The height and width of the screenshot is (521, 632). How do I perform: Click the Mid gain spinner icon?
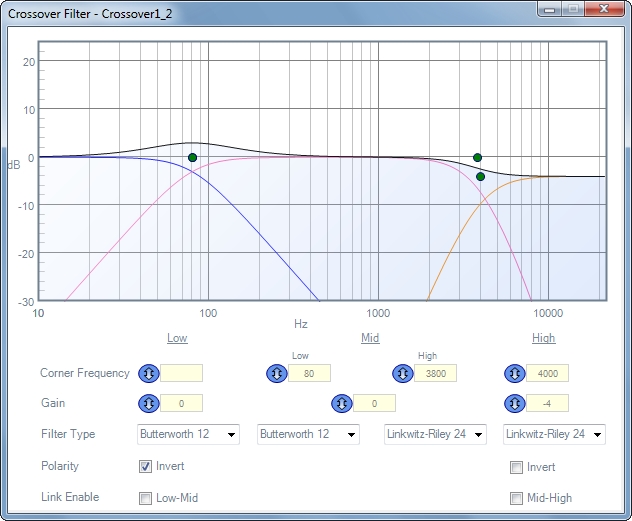[x=341, y=403]
